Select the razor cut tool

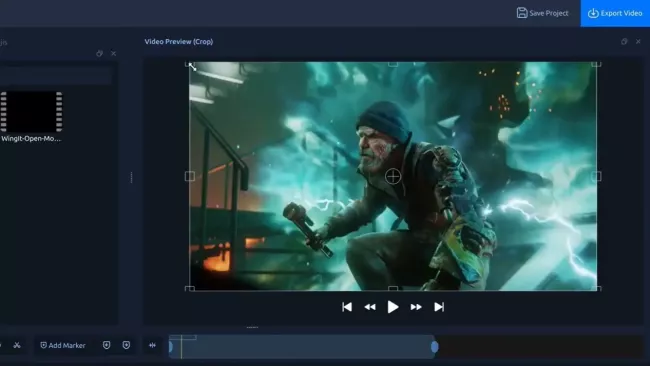pos(17,345)
